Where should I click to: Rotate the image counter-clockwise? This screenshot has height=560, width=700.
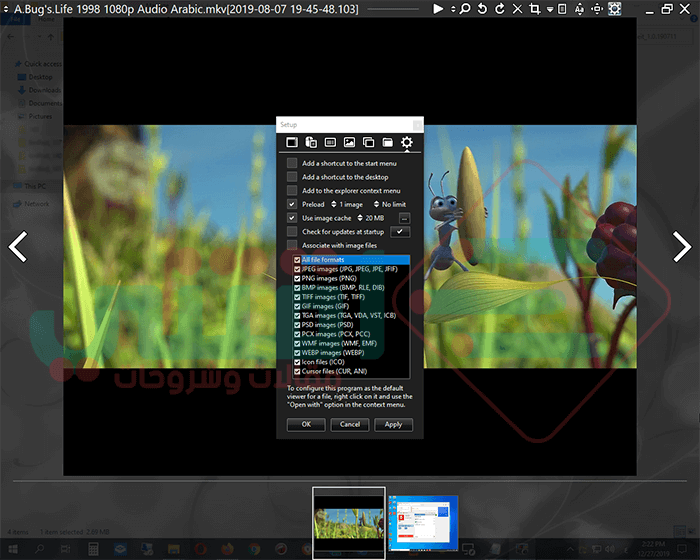(482, 9)
